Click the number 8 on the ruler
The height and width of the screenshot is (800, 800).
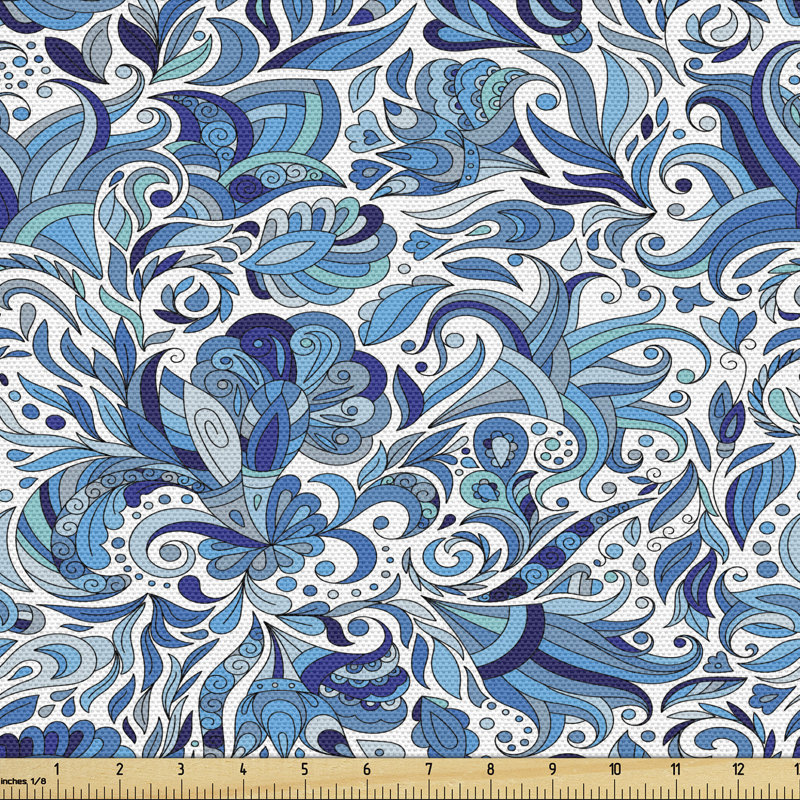pyautogui.click(x=490, y=769)
